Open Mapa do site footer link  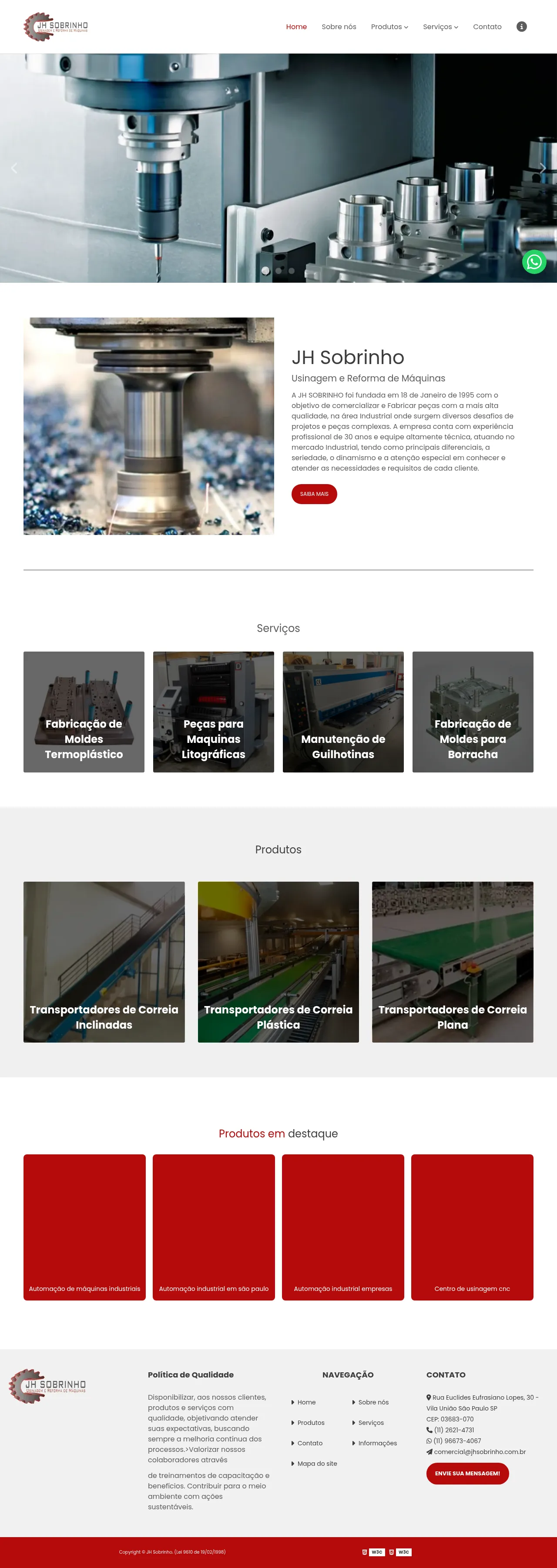[314, 1463]
